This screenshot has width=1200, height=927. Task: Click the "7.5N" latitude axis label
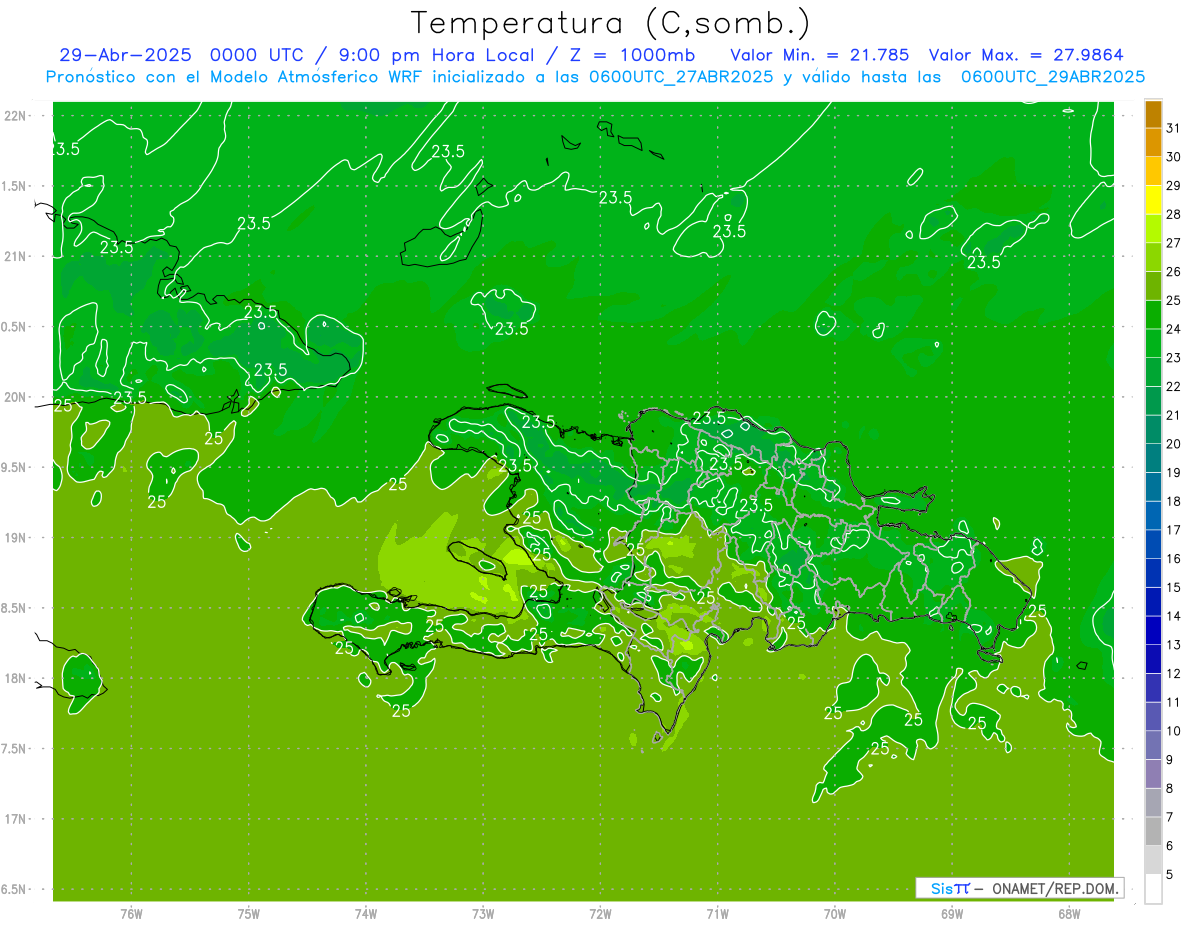click(15, 749)
